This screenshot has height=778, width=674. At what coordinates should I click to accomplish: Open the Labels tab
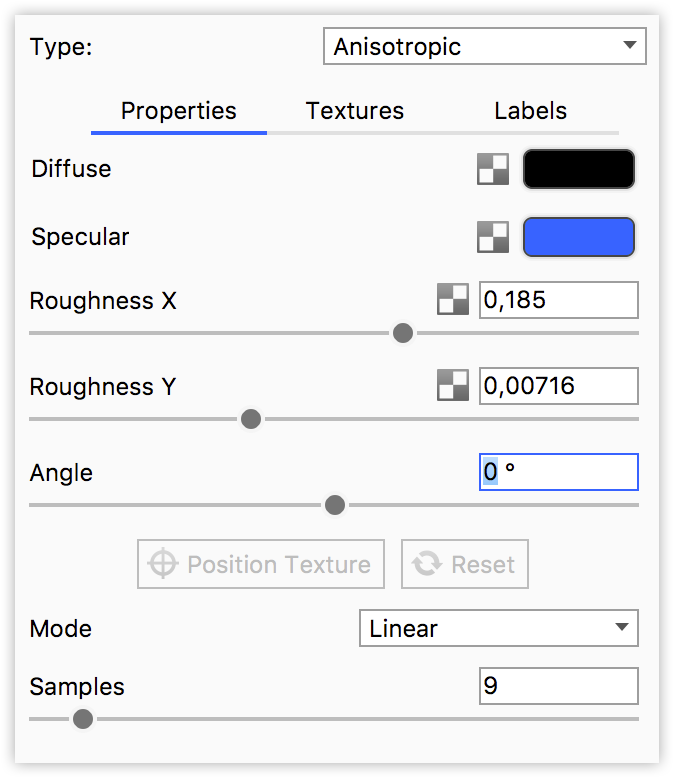pyautogui.click(x=530, y=111)
